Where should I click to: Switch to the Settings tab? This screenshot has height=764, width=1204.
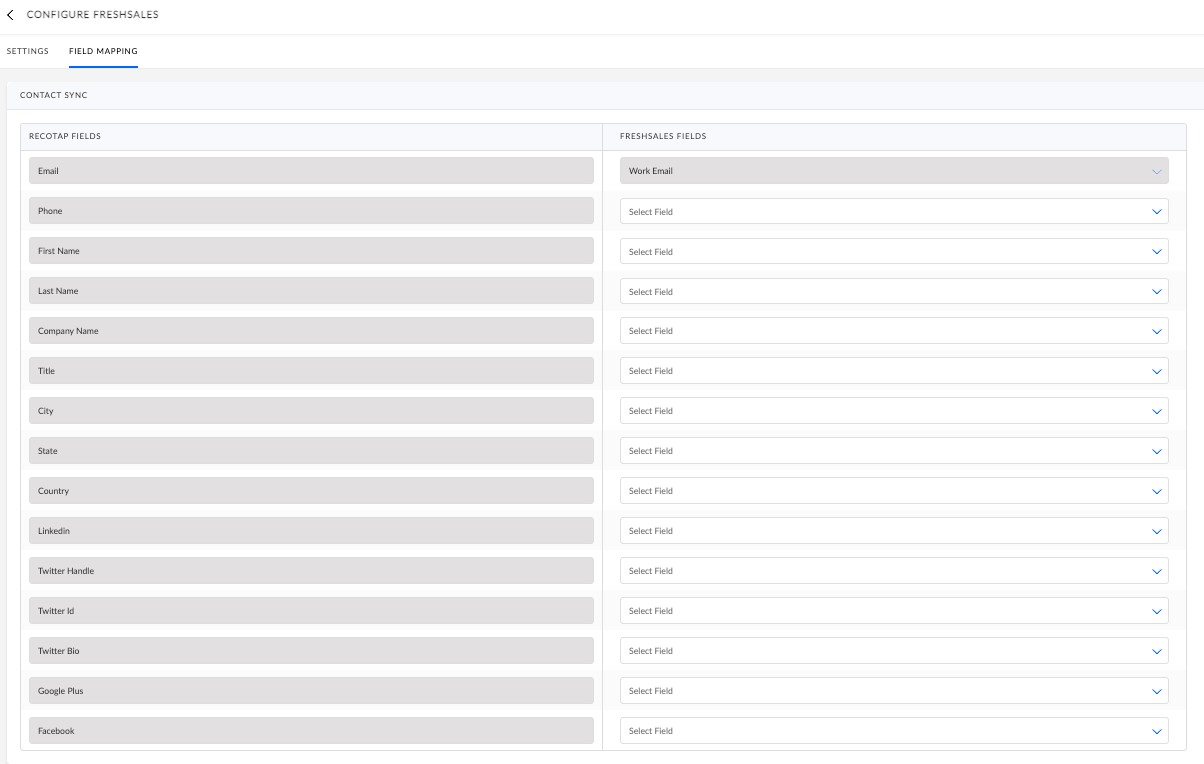(28, 51)
